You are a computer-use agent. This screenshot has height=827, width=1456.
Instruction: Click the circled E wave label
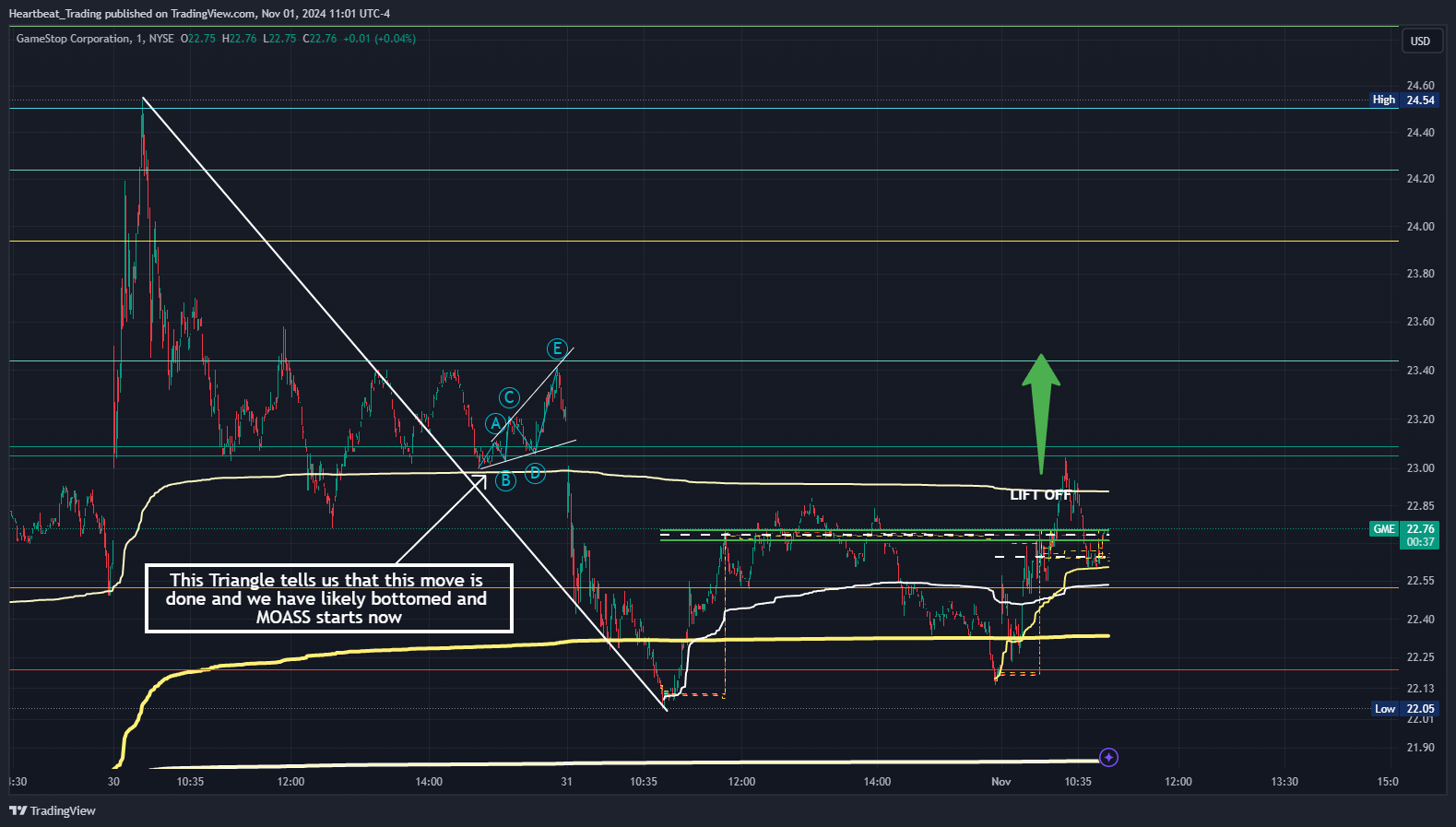[x=557, y=349]
